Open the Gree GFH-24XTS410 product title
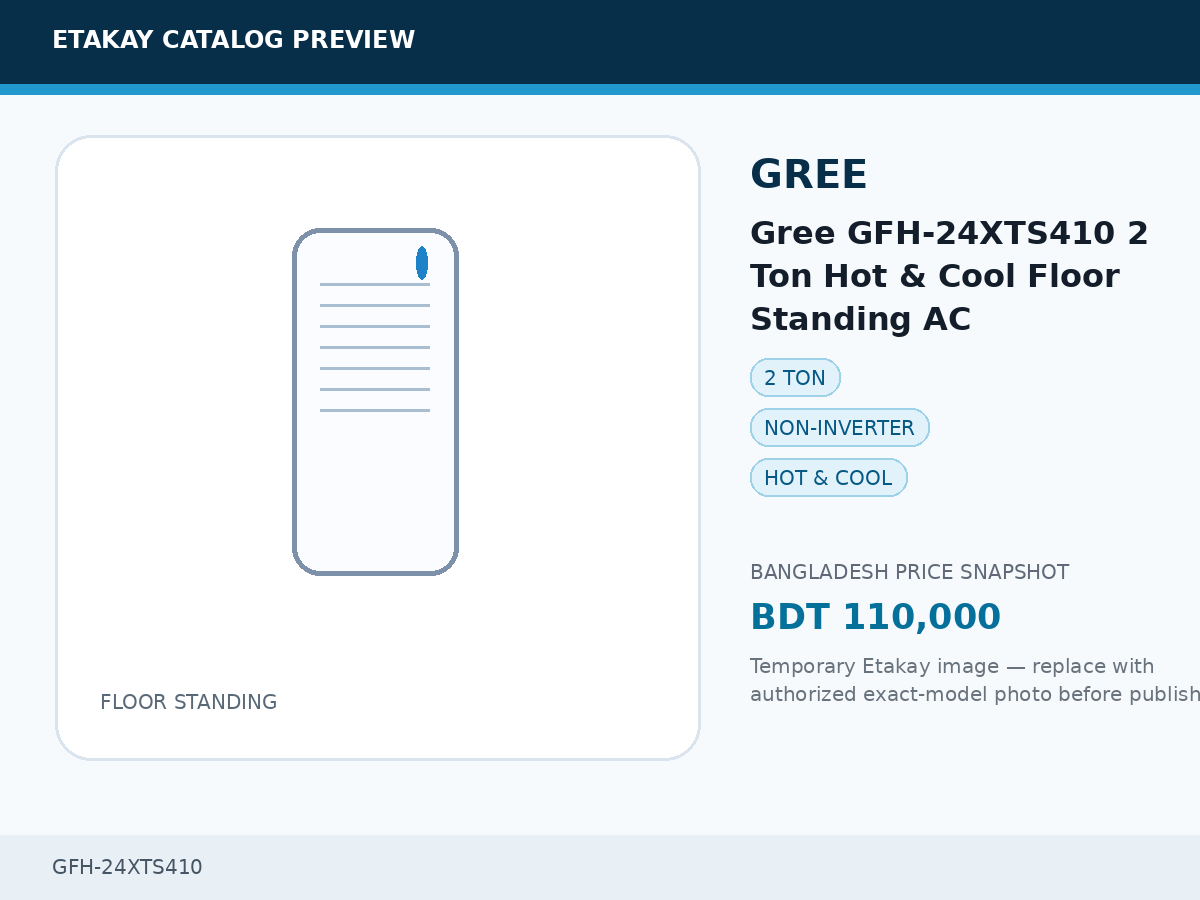 pyautogui.click(x=950, y=276)
